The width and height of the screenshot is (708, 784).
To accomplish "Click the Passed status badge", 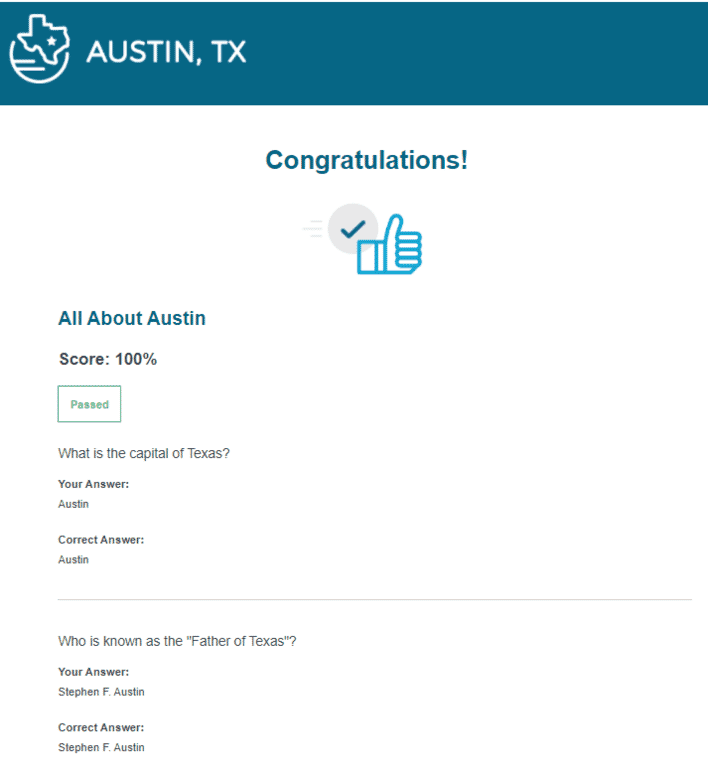I will pos(89,404).
